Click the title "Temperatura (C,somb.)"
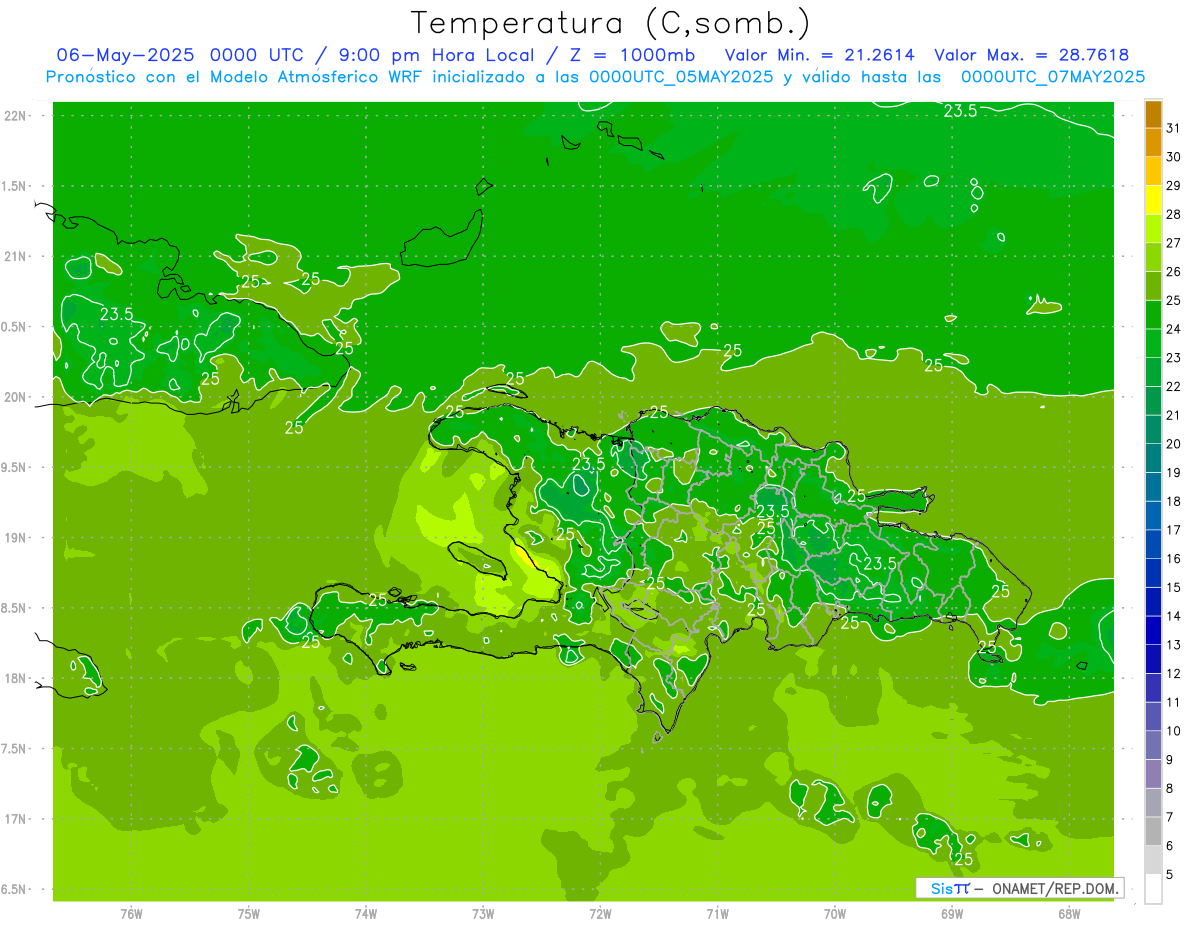 (x=610, y=23)
